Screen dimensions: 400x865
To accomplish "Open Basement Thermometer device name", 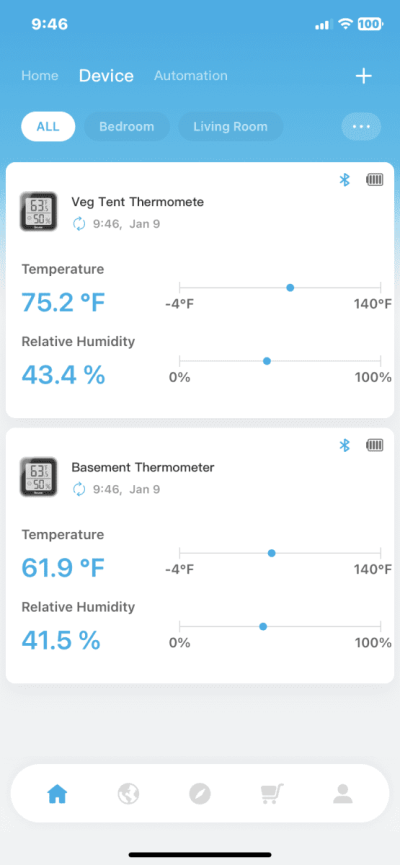I will click(x=143, y=467).
